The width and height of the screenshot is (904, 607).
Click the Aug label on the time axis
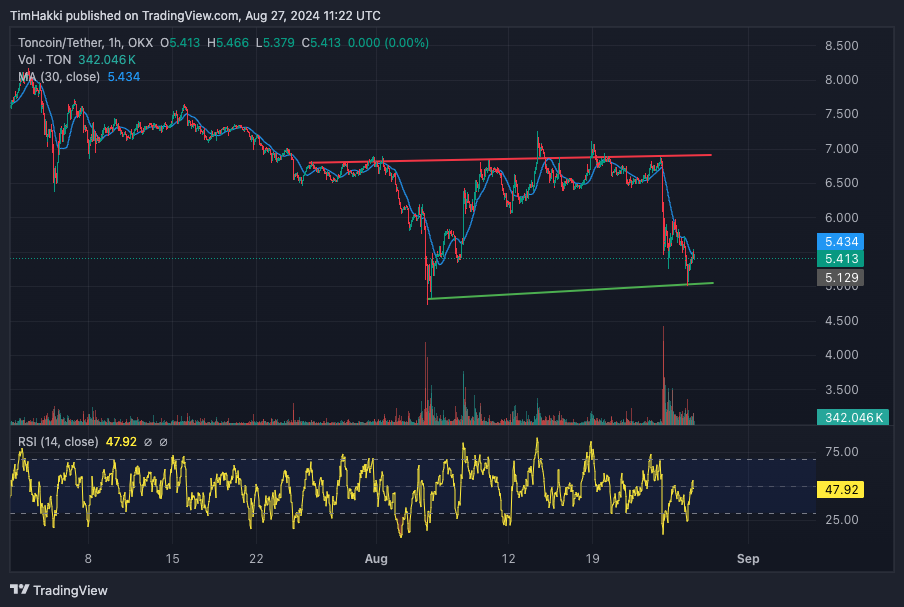click(376, 560)
